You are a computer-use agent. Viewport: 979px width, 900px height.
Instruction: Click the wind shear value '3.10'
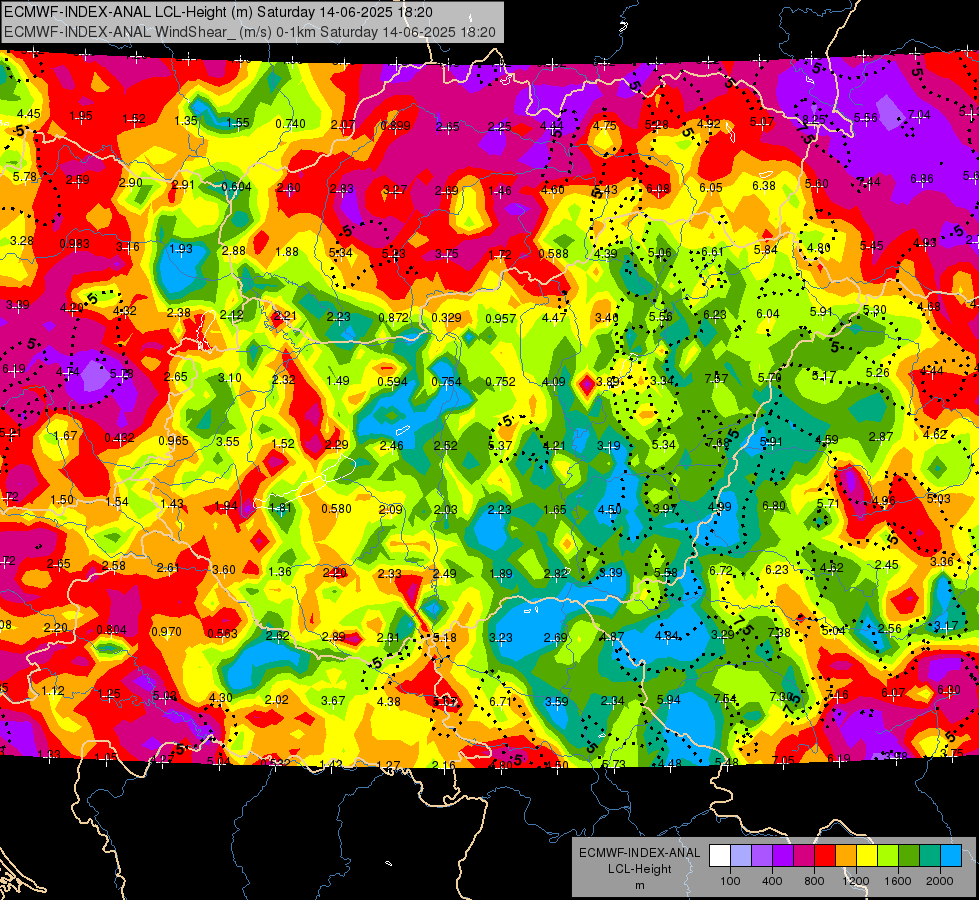tap(230, 378)
